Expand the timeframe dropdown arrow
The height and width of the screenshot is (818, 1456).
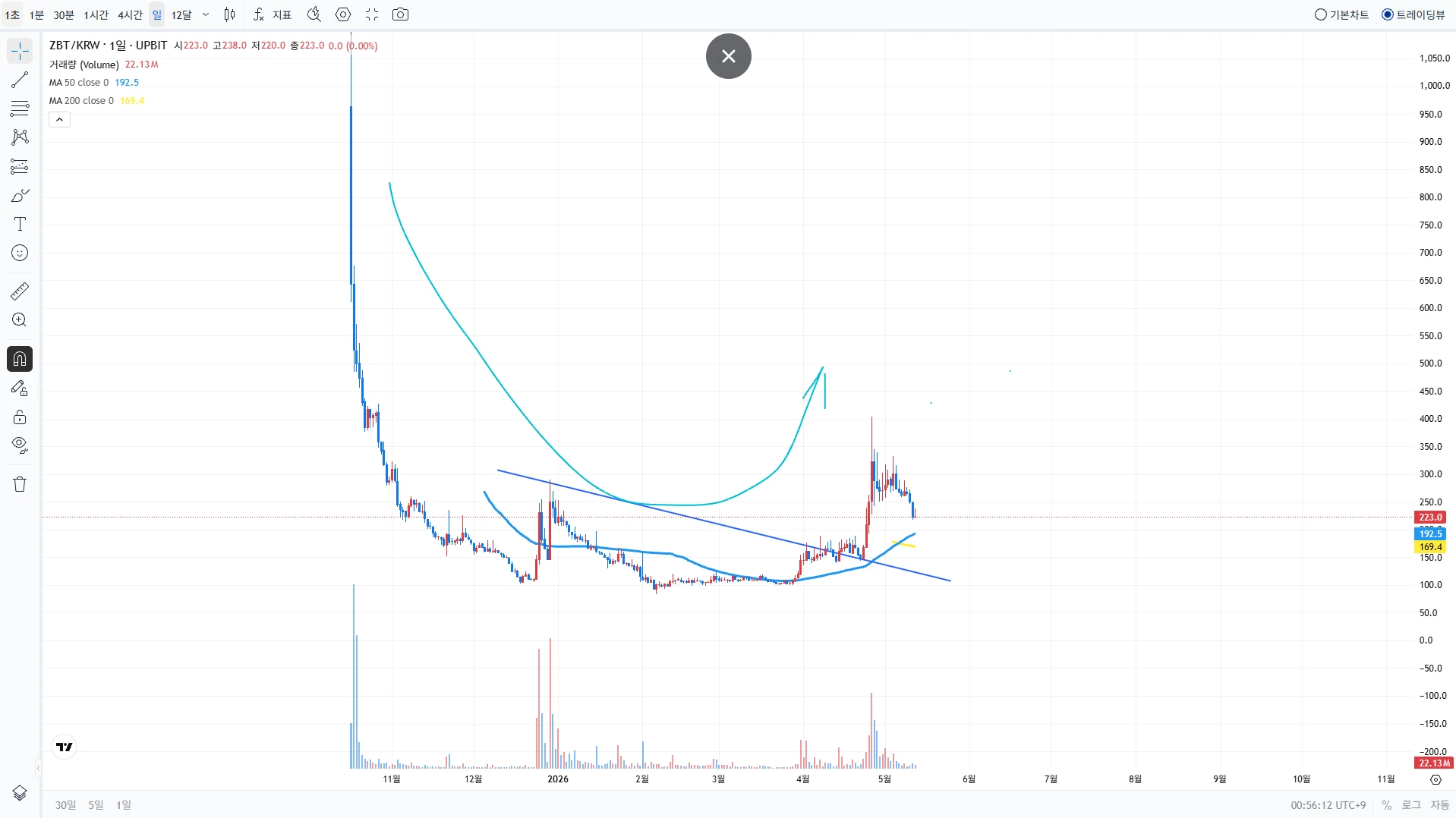tap(206, 14)
